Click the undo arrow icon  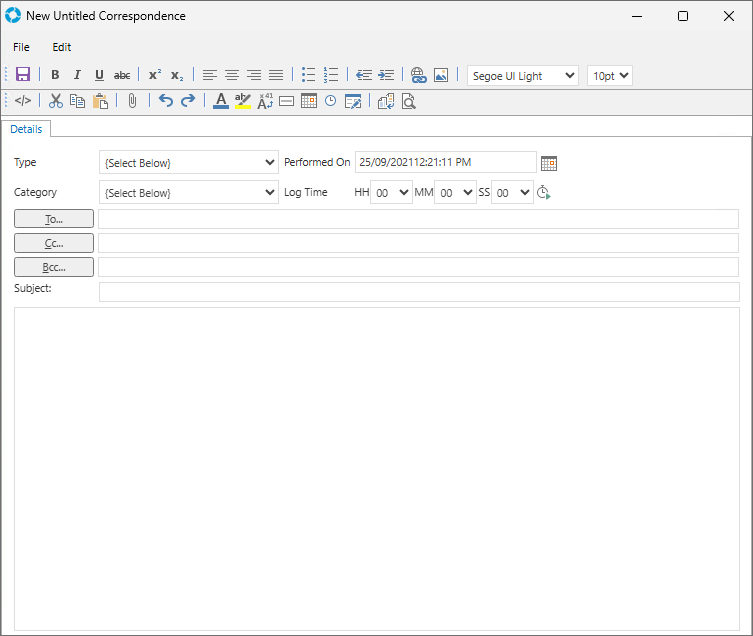pos(166,101)
